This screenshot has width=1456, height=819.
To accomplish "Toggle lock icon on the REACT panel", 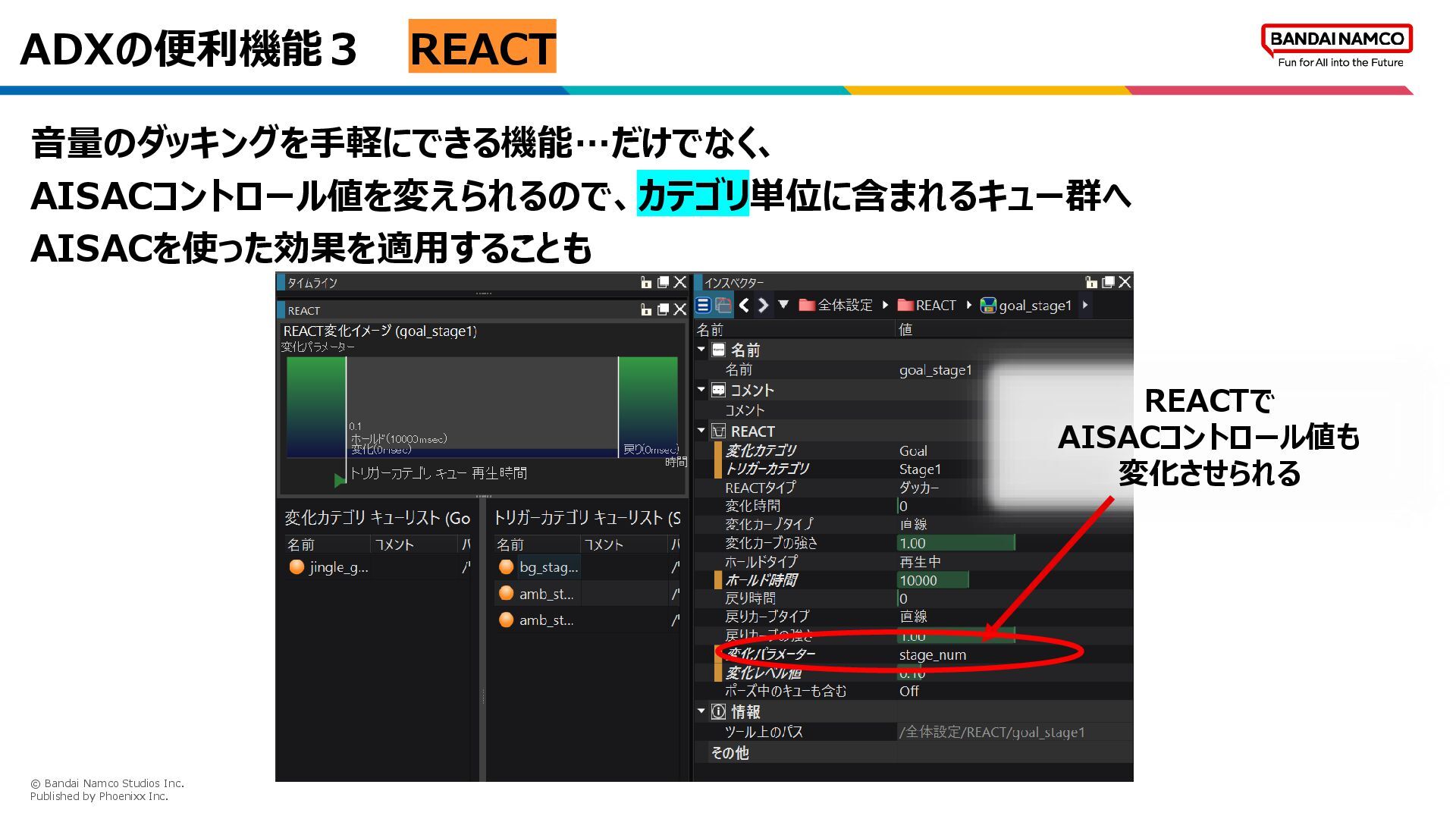I will coord(646,309).
